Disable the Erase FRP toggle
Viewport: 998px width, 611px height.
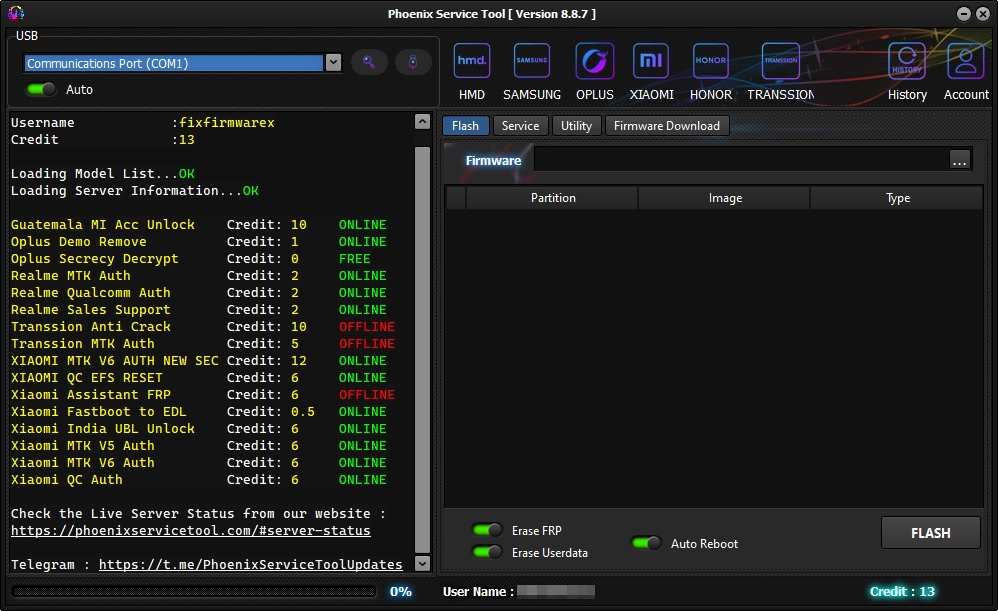[487, 531]
